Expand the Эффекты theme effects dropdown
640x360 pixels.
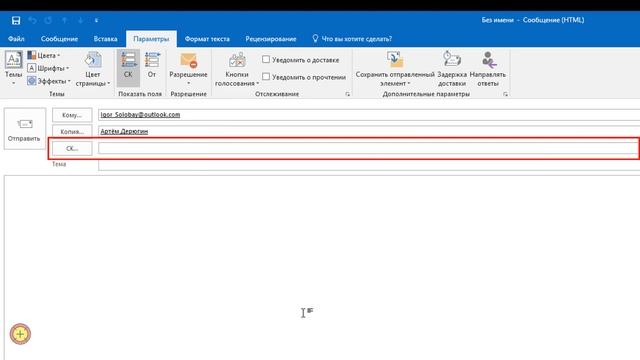click(x=49, y=81)
